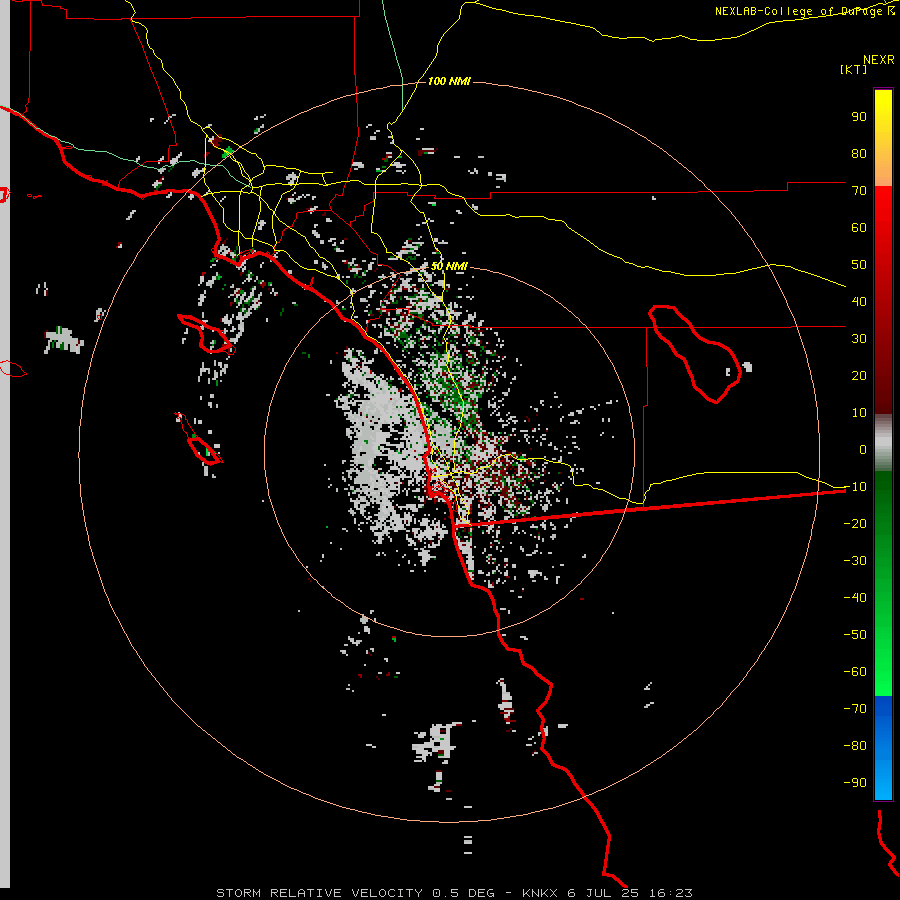Click the 50 value on the velocity scale

(x=859, y=265)
